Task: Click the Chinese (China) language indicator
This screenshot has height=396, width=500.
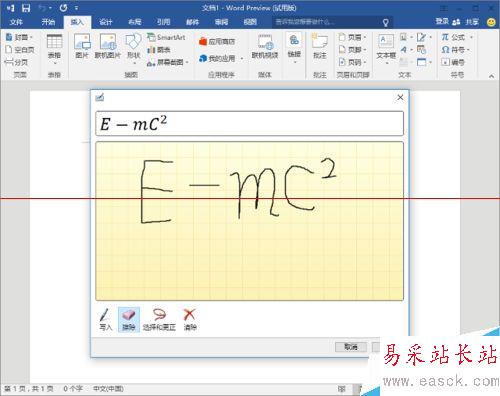Action: (x=108, y=389)
